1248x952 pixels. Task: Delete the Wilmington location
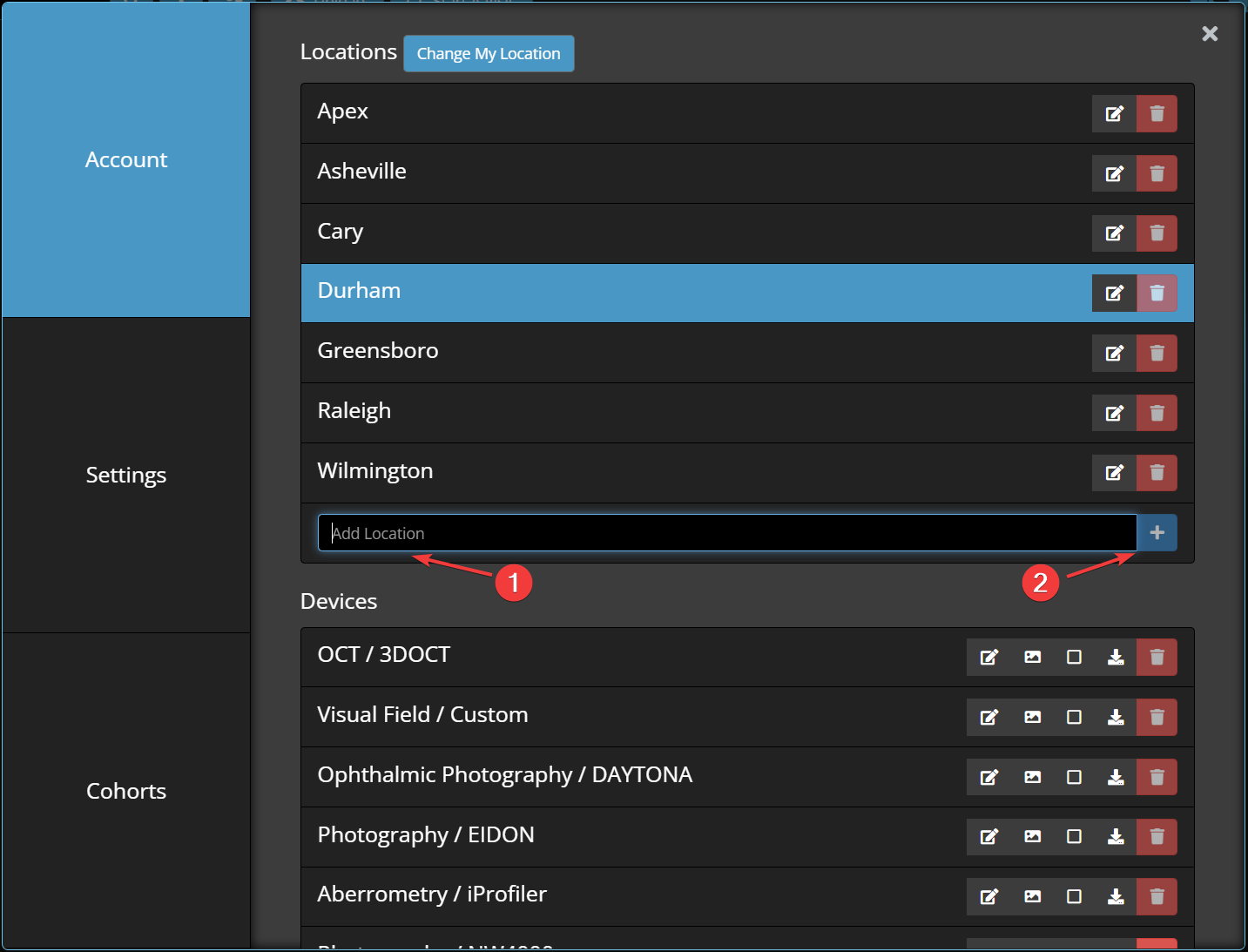click(x=1157, y=473)
